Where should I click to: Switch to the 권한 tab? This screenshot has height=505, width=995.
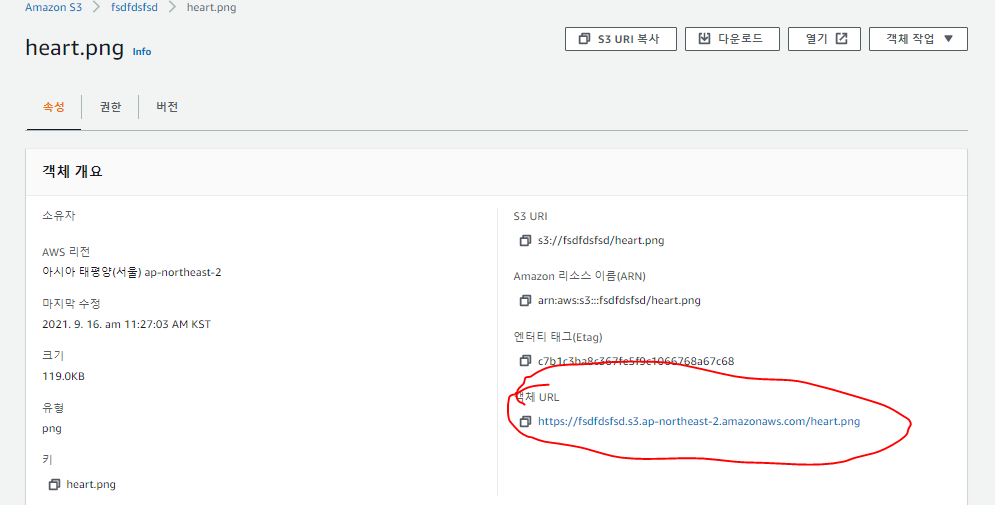pos(110,107)
